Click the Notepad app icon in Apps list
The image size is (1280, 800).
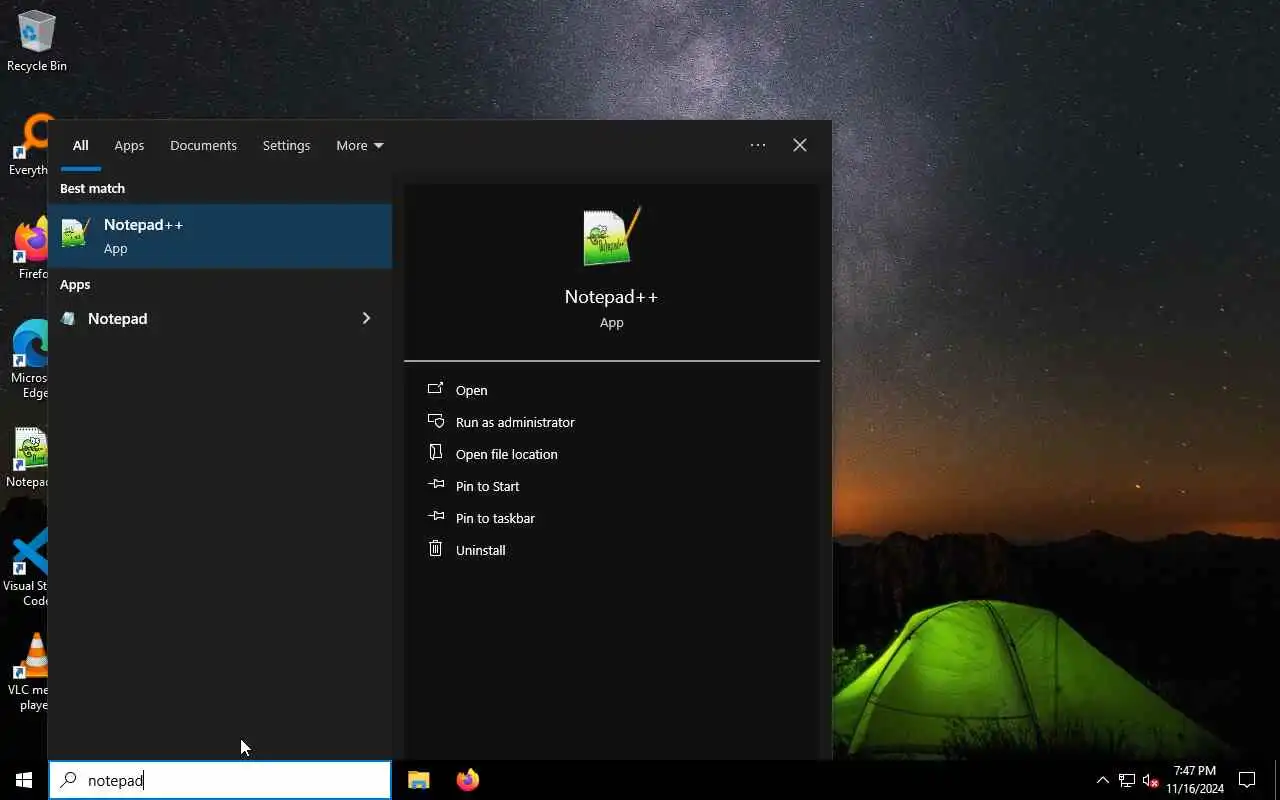point(68,319)
